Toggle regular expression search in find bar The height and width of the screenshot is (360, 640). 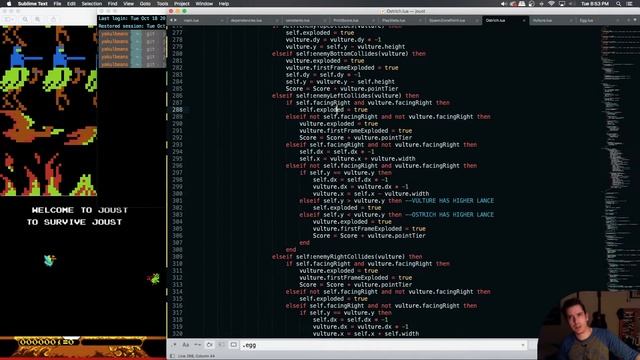[174, 345]
